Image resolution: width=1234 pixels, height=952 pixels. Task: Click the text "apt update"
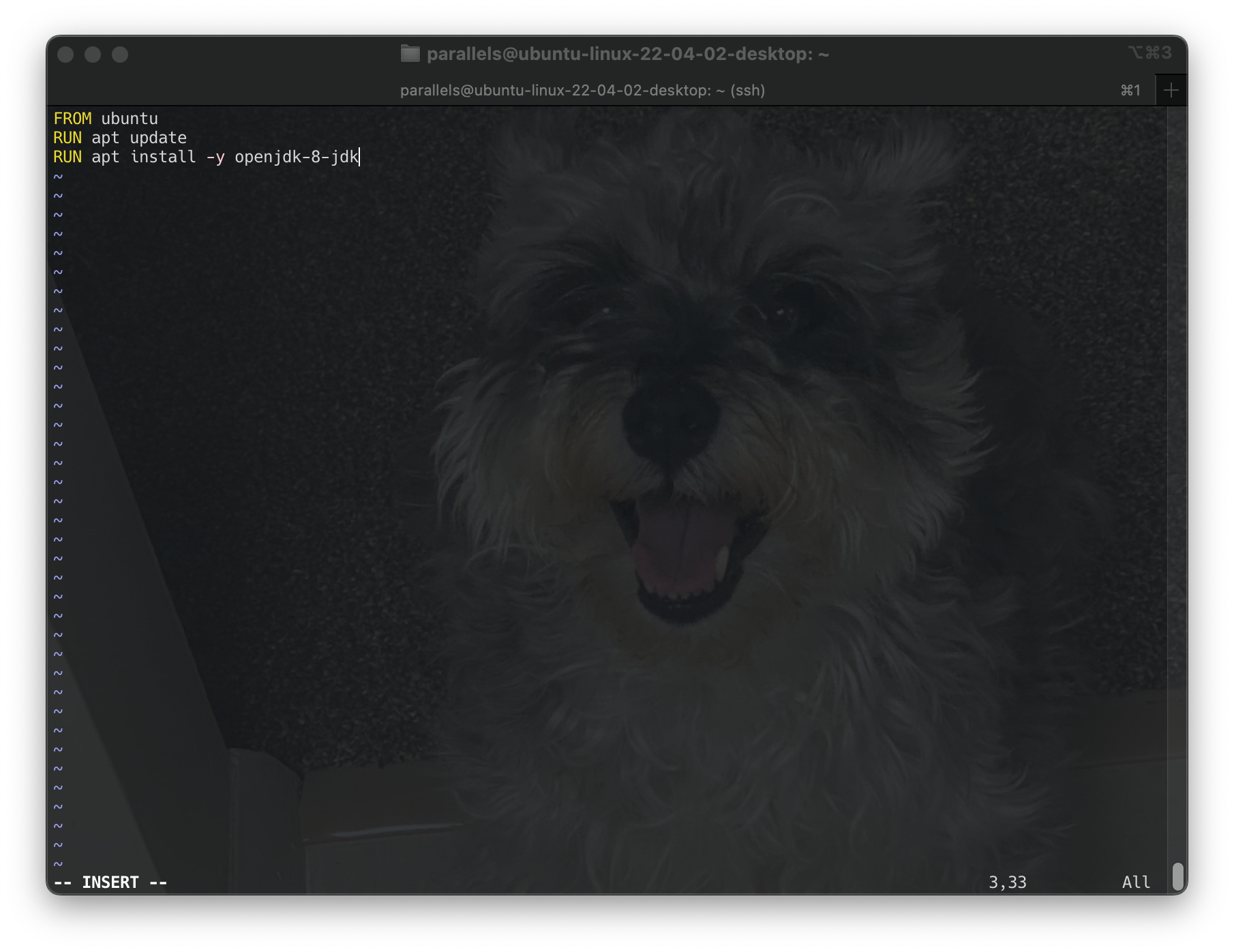pyautogui.click(x=139, y=138)
